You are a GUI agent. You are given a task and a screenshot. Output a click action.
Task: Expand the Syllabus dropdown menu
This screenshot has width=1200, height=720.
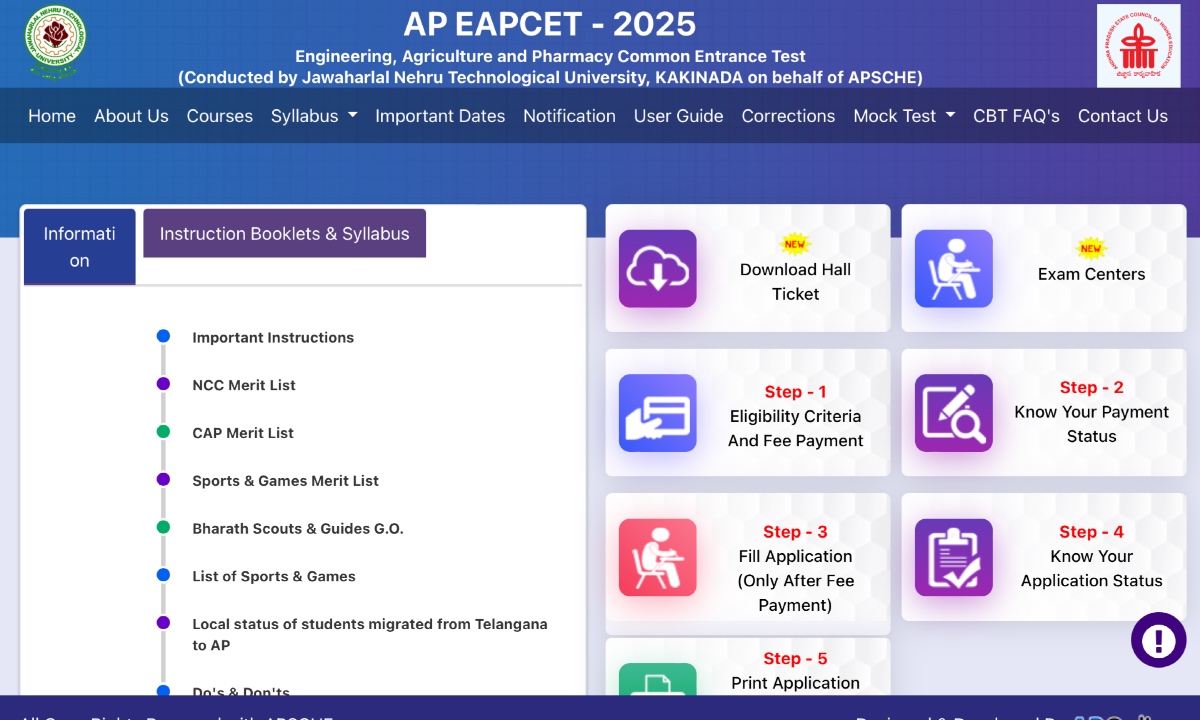point(314,116)
